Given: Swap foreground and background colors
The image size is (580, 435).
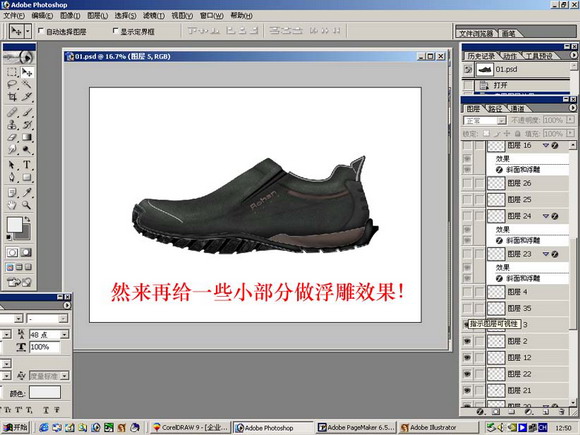Looking at the screenshot, I should 27,220.
